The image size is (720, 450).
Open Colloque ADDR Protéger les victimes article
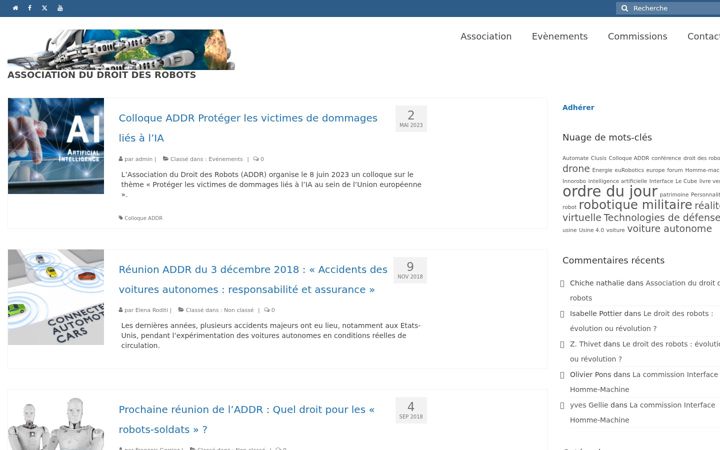248,128
